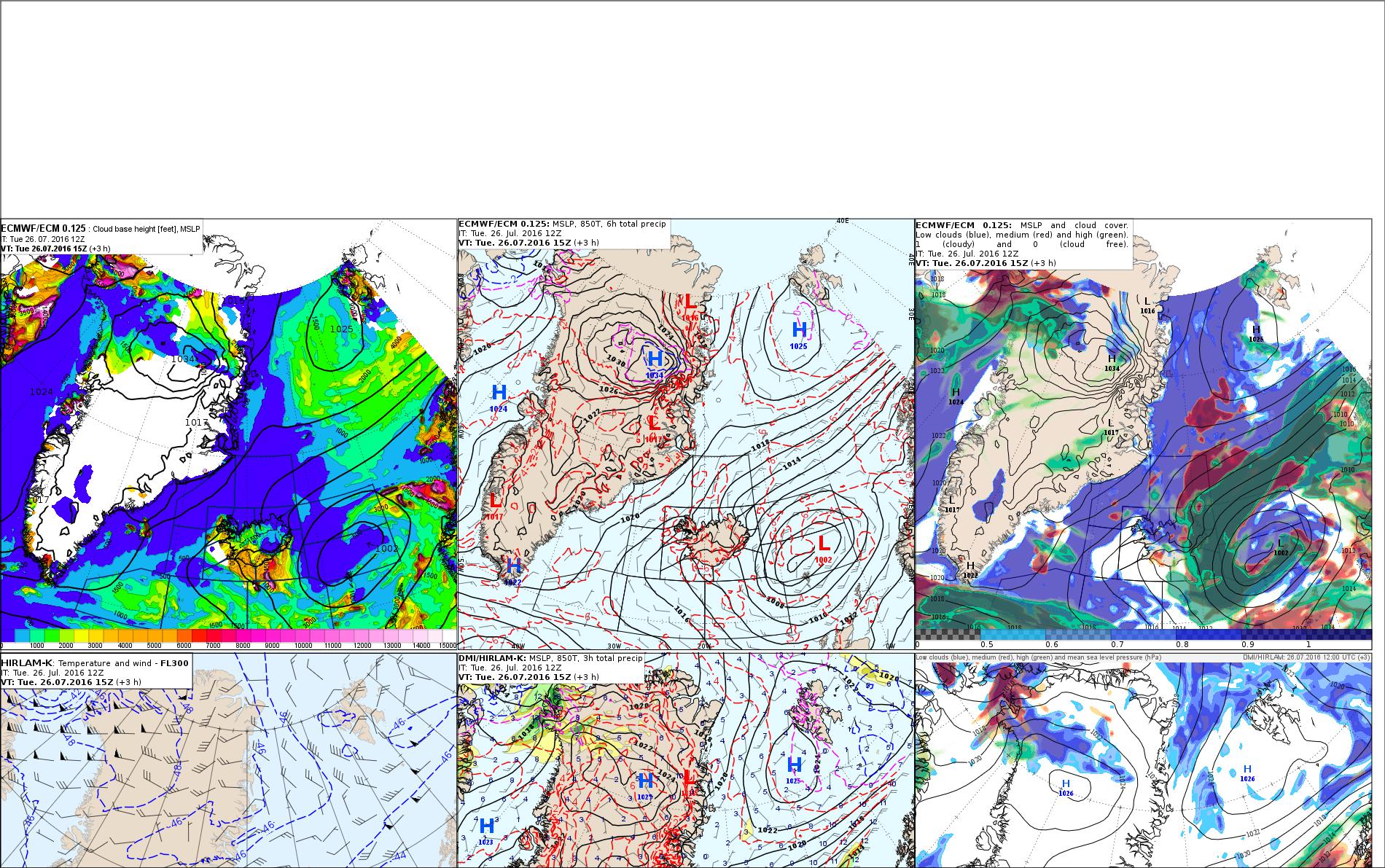Click the 'MSLP and cloud cover' title text
Image resolution: width=1385 pixels, height=868 pixels.
[1074, 225]
